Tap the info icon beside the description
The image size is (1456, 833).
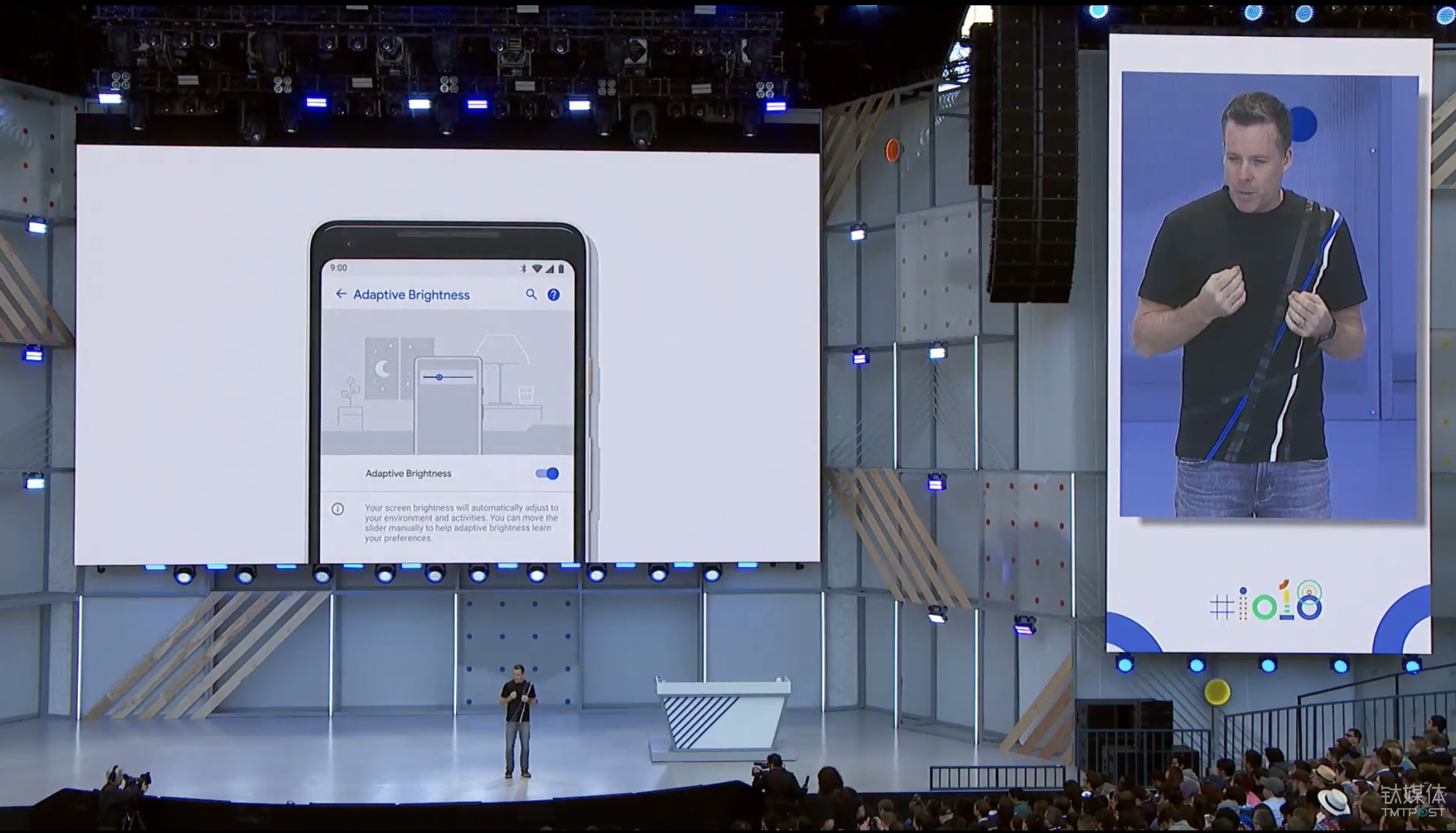pyautogui.click(x=338, y=509)
